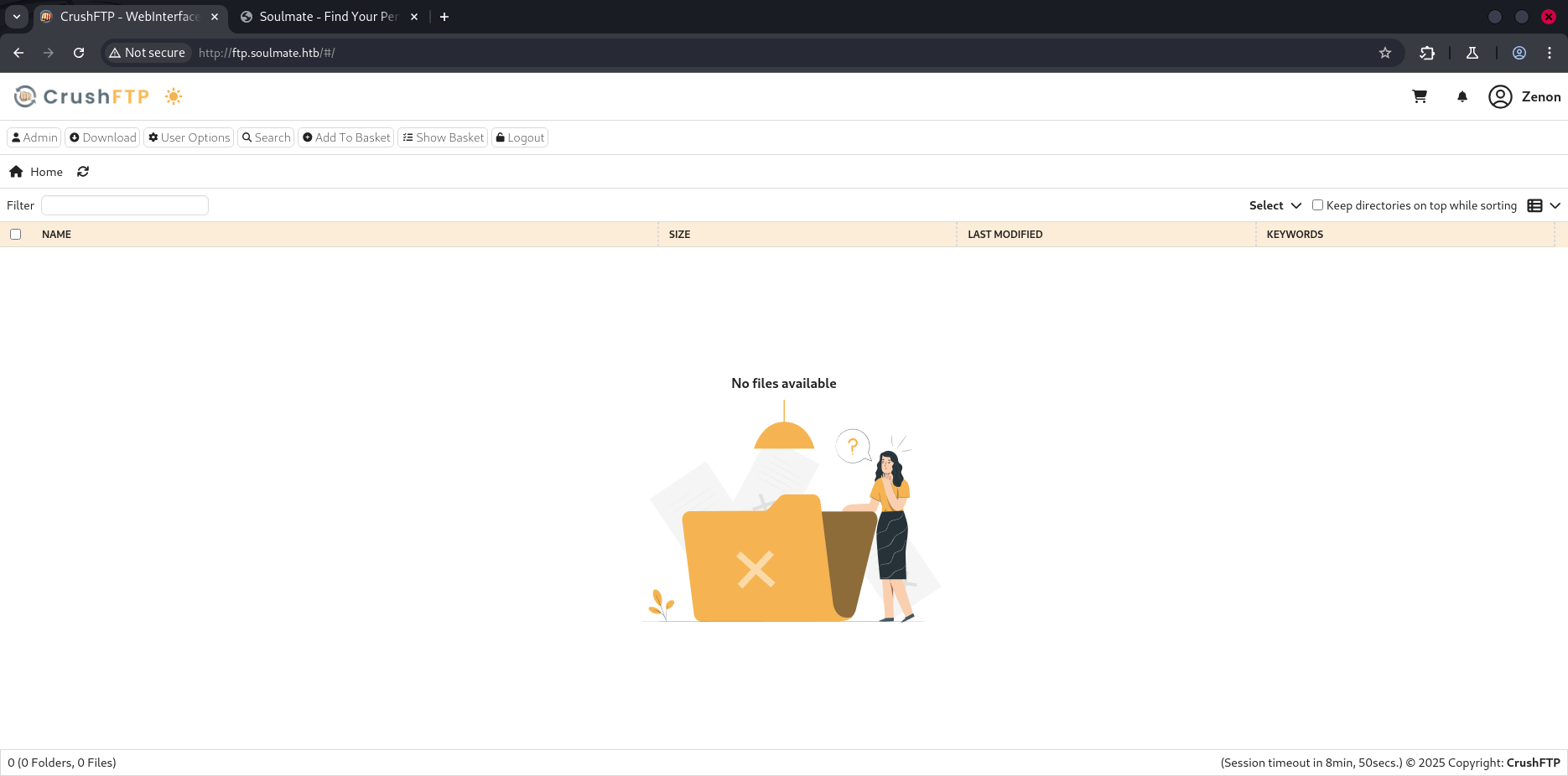This screenshot has width=1568, height=776.
Task: Refresh the file listing
Action: click(83, 171)
